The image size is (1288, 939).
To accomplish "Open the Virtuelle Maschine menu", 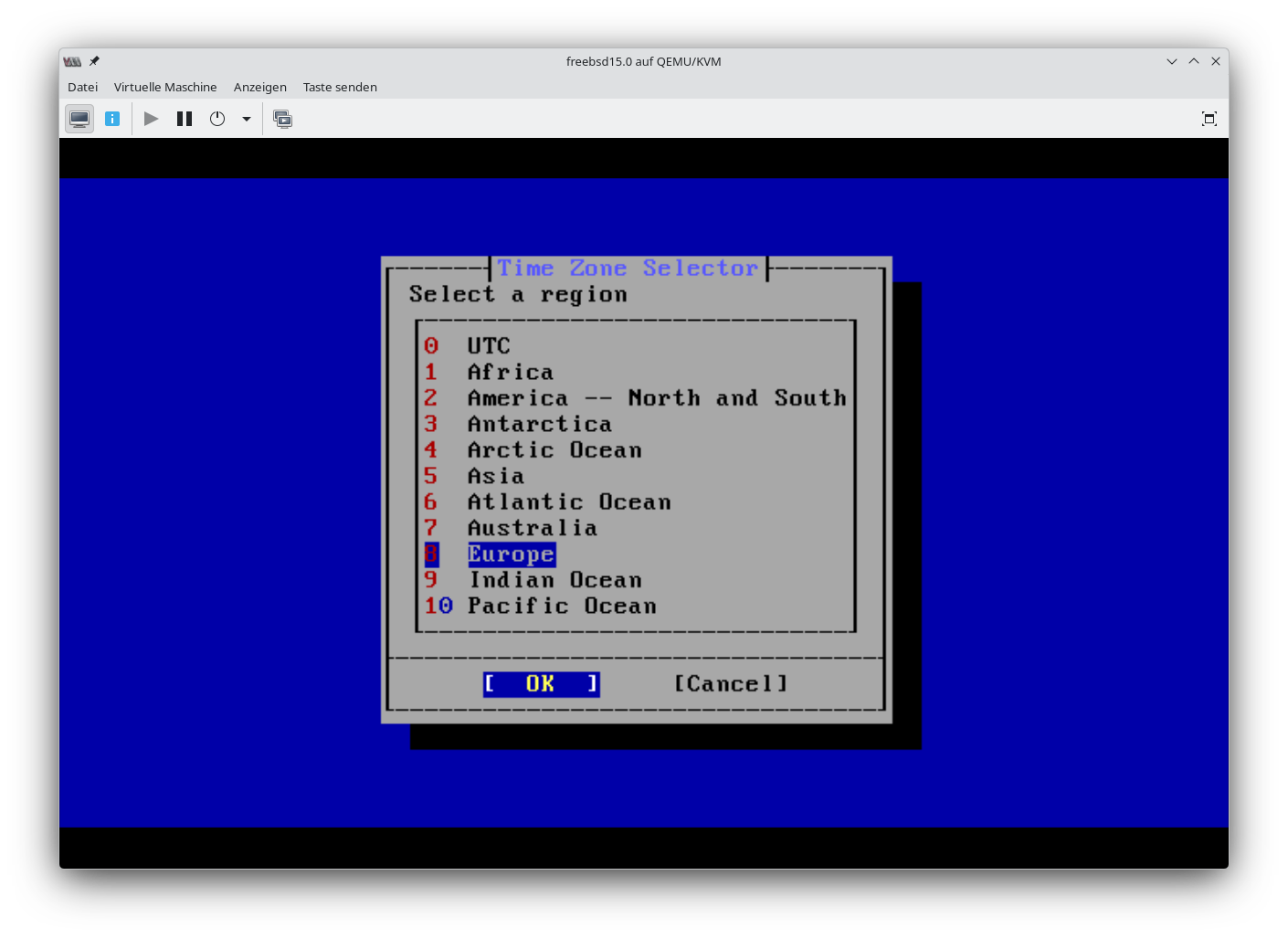I will click(x=165, y=87).
